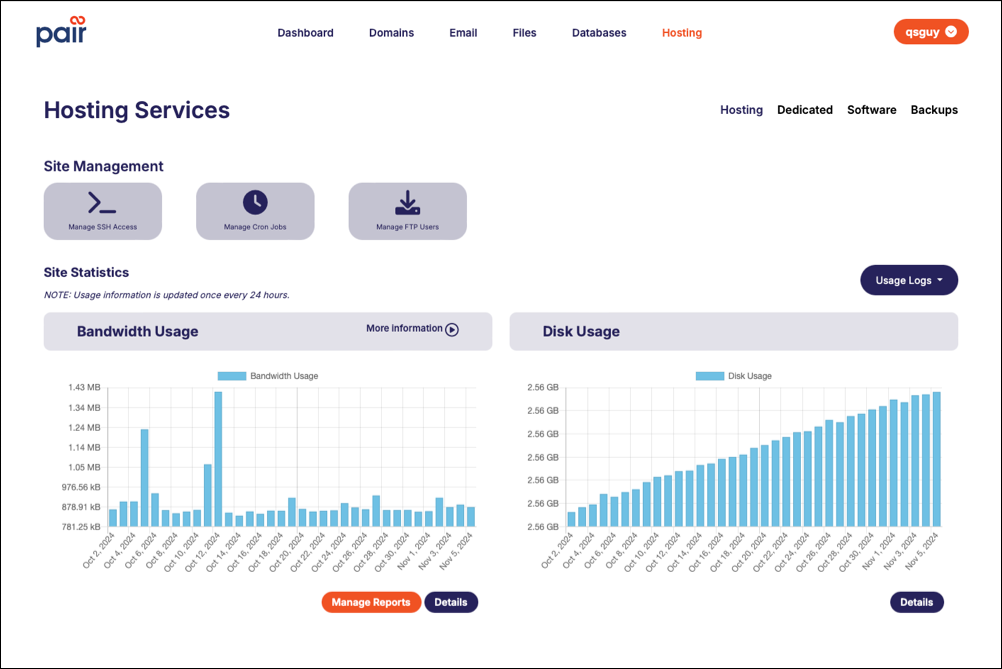
Task: Click the Manage Reports button
Action: click(x=371, y=602)
